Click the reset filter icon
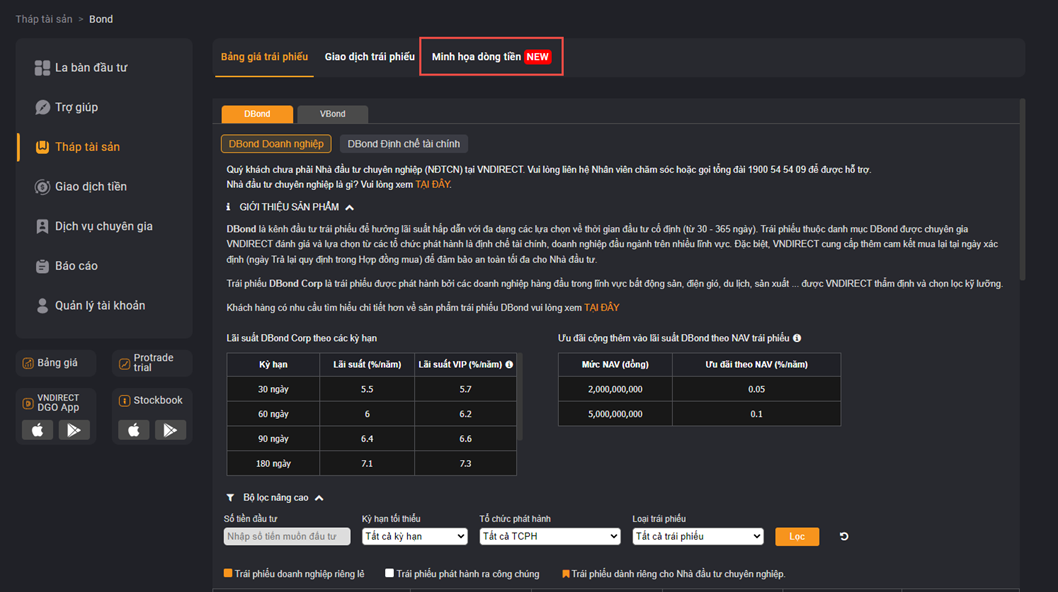Viewport: 1058px width, 592px height. (843, 537)
